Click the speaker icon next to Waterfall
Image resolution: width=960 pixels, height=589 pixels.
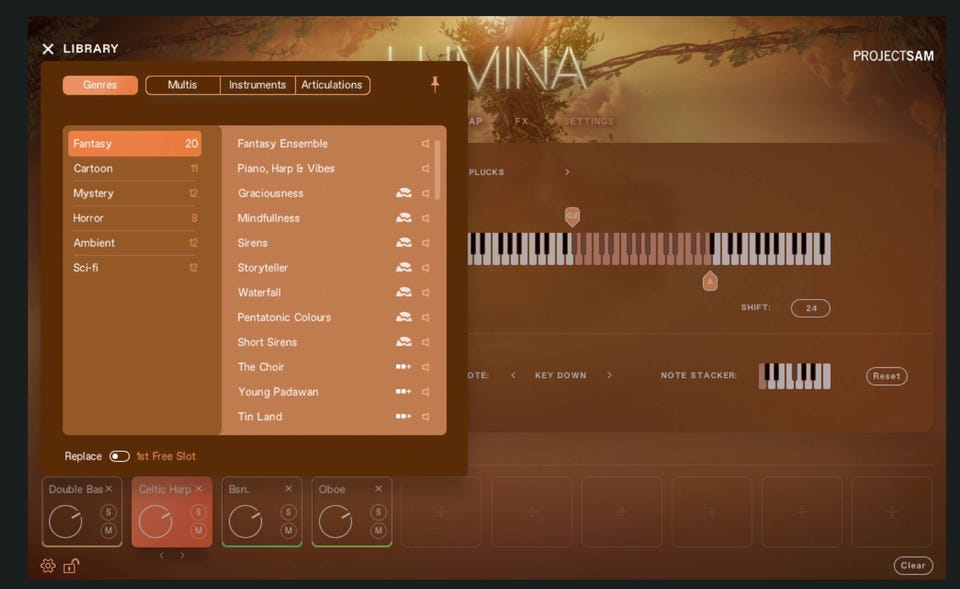425,293
